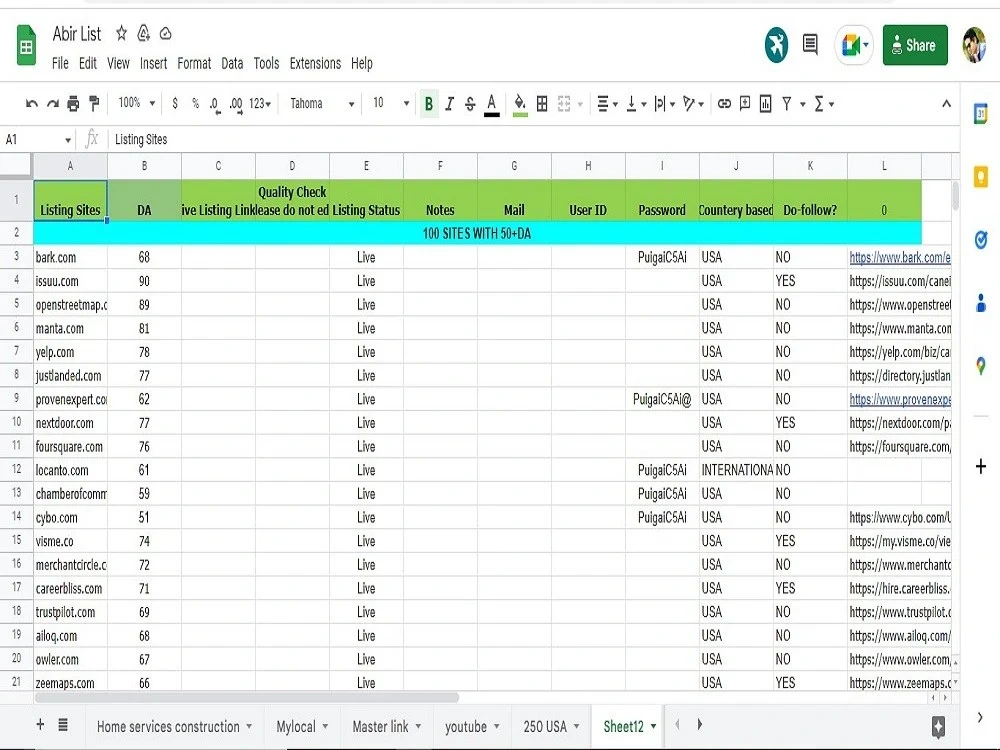This screenshot has width=1000, height=750.
Task: Open text rotation dropdown
Action: coord(693,104)
